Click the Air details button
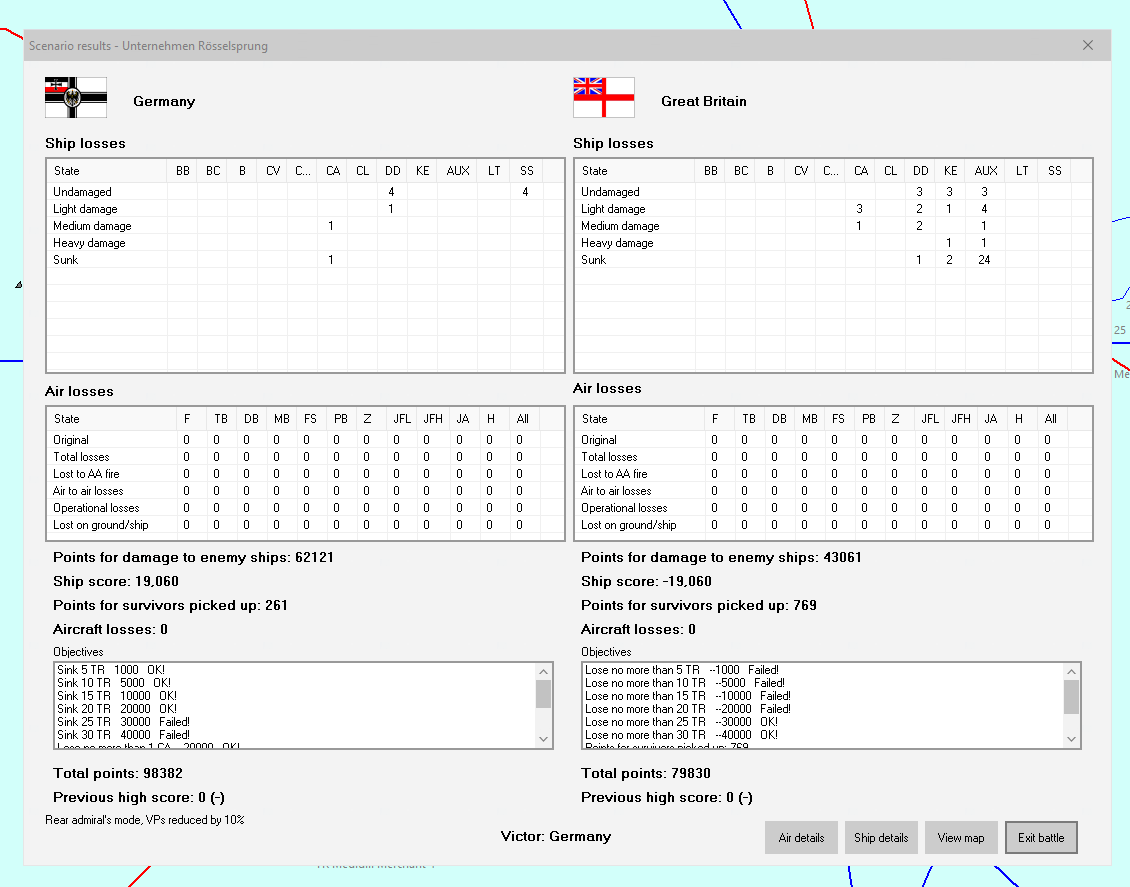This screenshot has height=887, width=1130. (801, 837)
